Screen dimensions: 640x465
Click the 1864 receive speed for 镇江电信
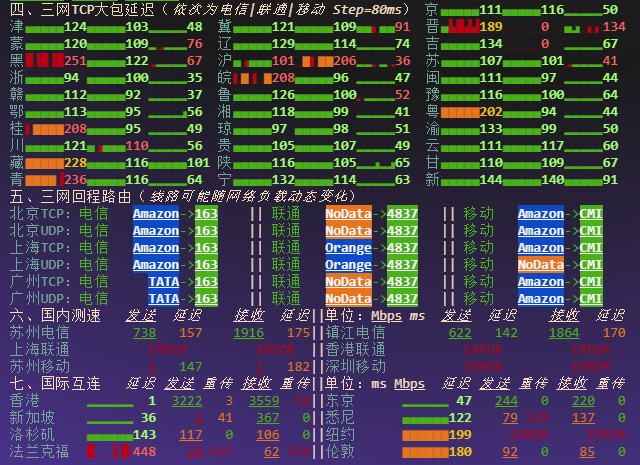564,333
